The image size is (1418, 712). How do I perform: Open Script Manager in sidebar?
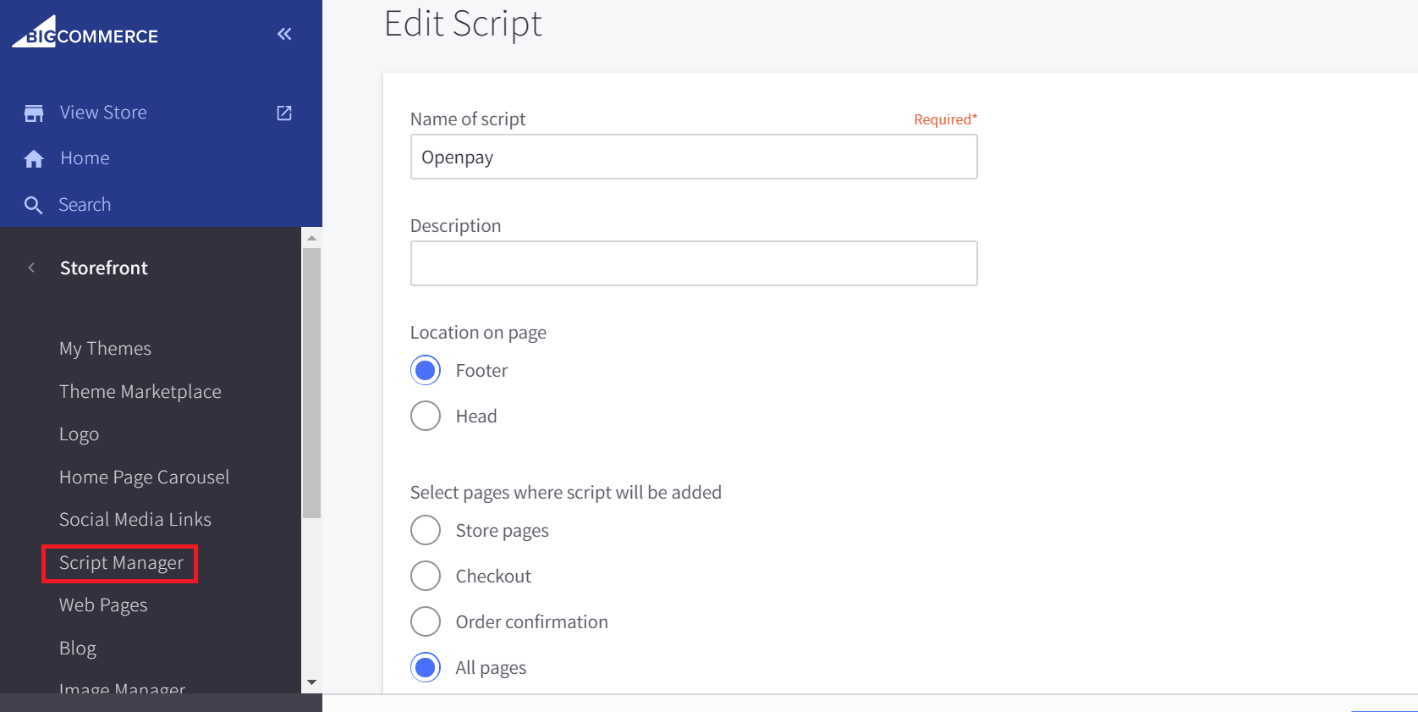click(121, 563)
